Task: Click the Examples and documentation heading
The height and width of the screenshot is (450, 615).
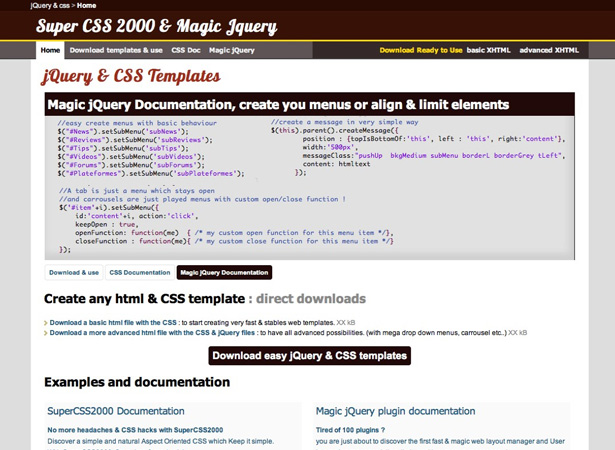Action: coord(137,382)
